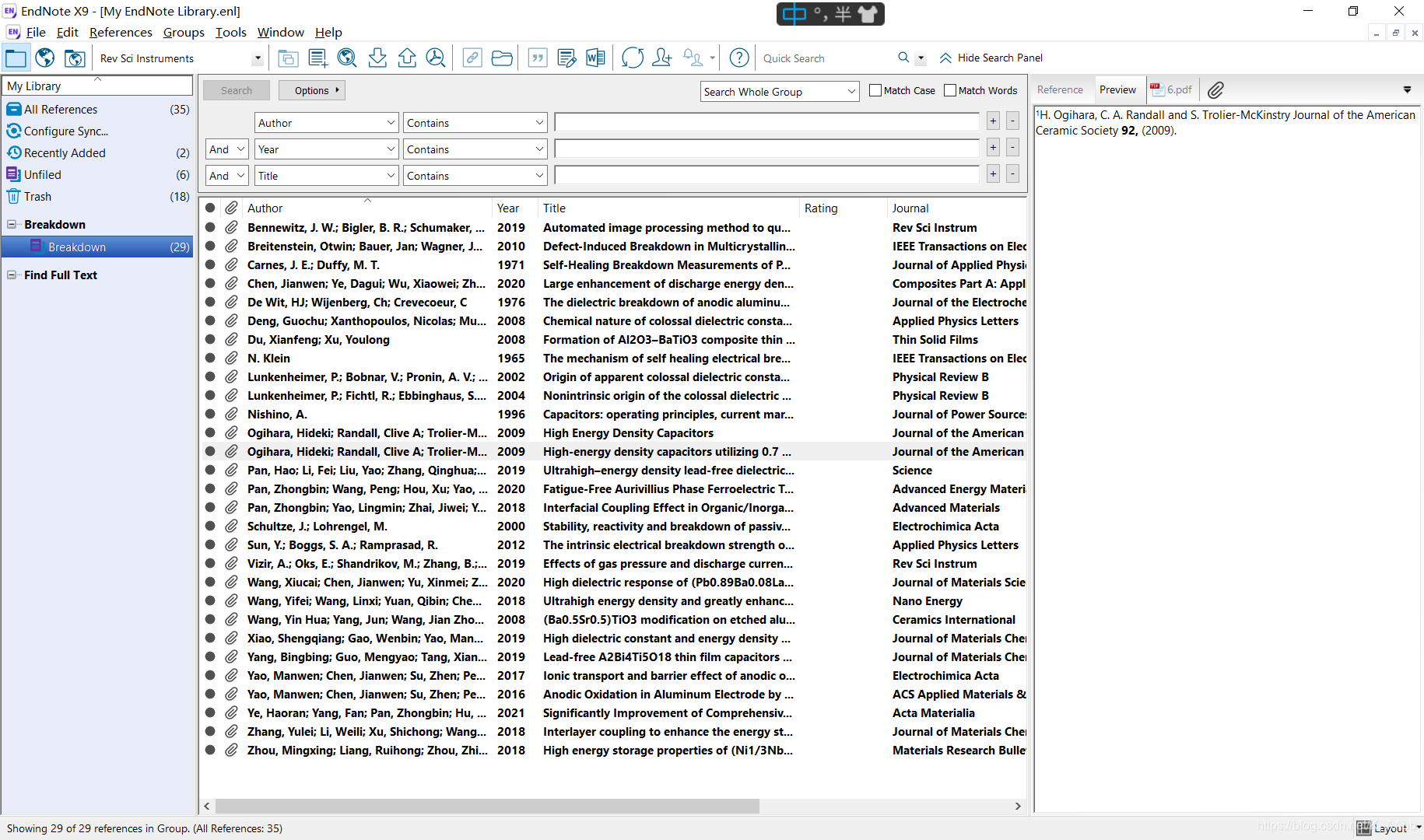Click the Return to Word Processor icon

[x=596, y=58]
